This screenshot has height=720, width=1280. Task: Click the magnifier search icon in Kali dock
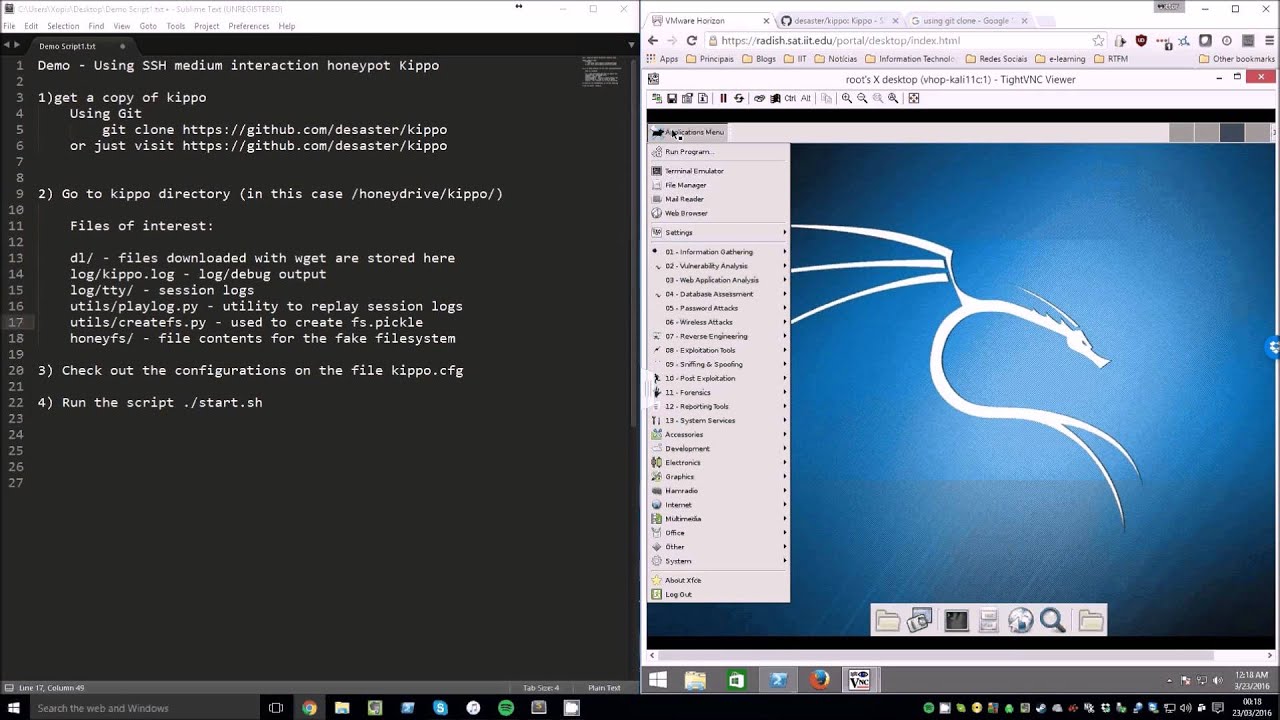(x=1053, y=621)
